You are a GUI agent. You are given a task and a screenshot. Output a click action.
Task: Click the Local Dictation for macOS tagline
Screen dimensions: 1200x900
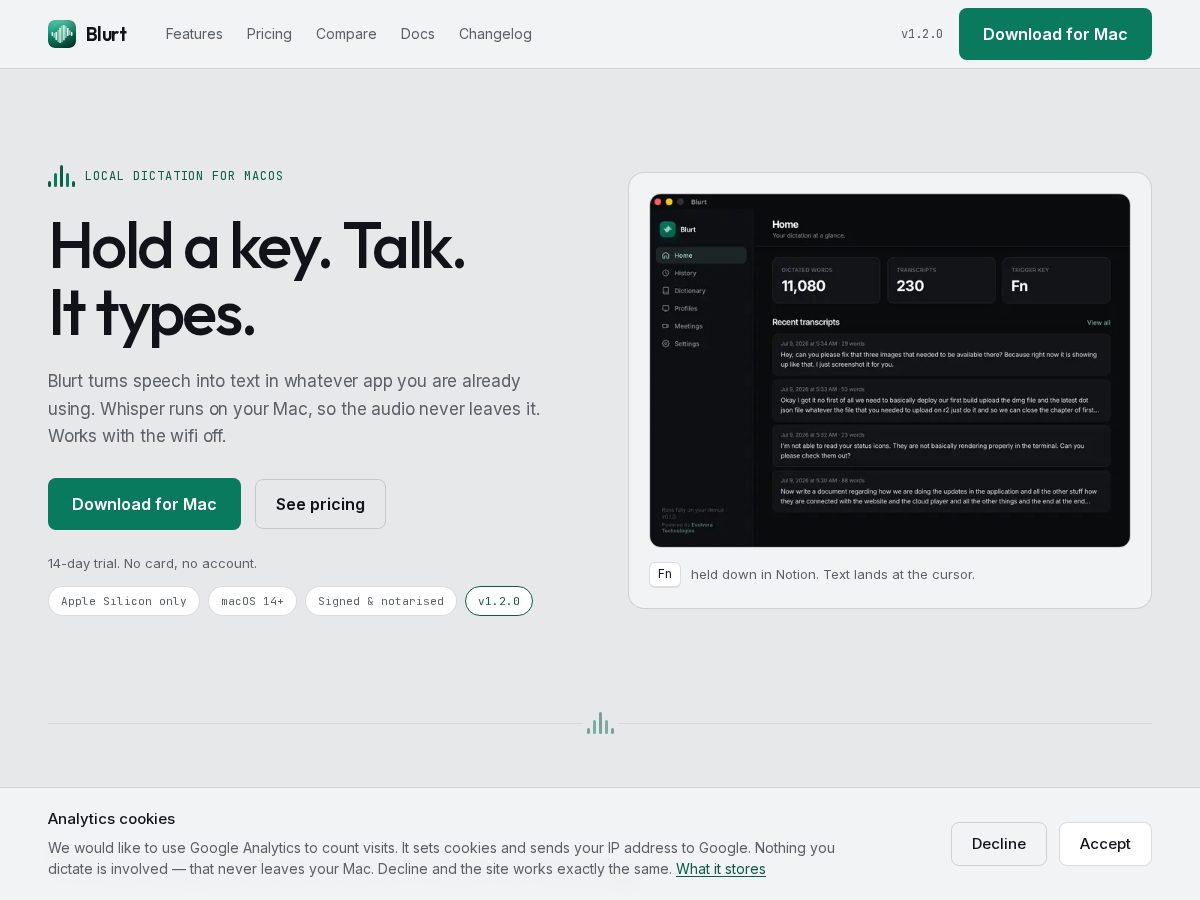pyautogui.click(x=184, y=176)
